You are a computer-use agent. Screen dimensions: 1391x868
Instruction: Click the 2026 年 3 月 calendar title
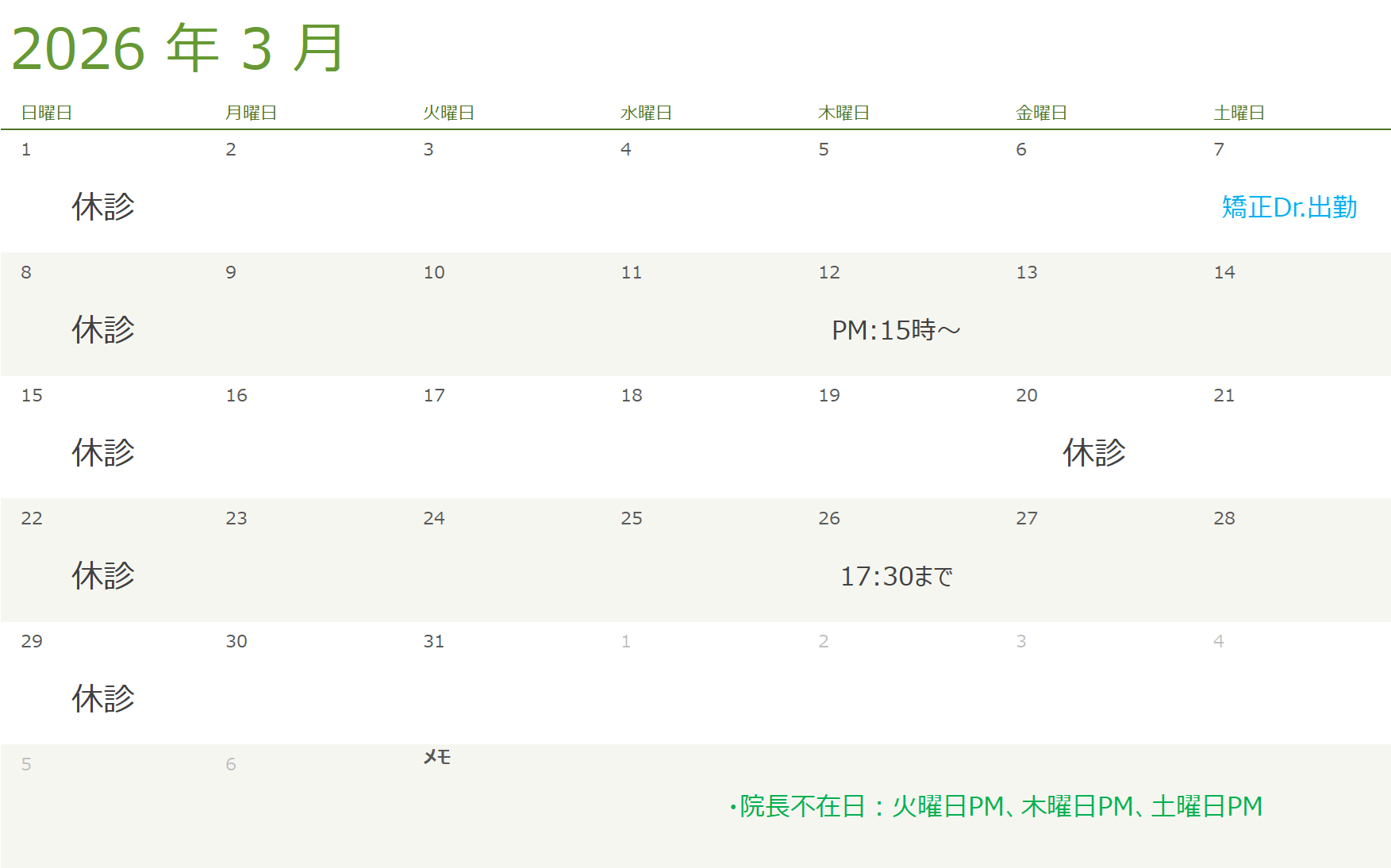tap(178, 49)
